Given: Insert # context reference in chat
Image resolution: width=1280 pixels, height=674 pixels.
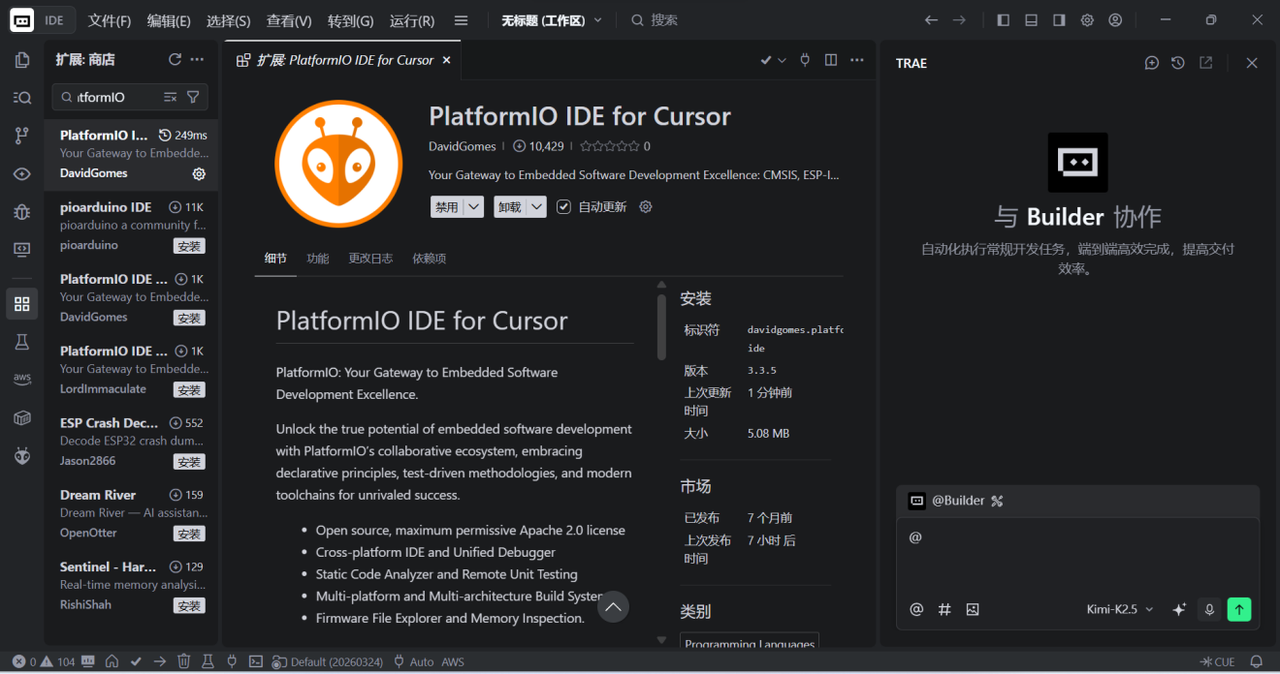Looking at the screenshot, I should 944,609.
